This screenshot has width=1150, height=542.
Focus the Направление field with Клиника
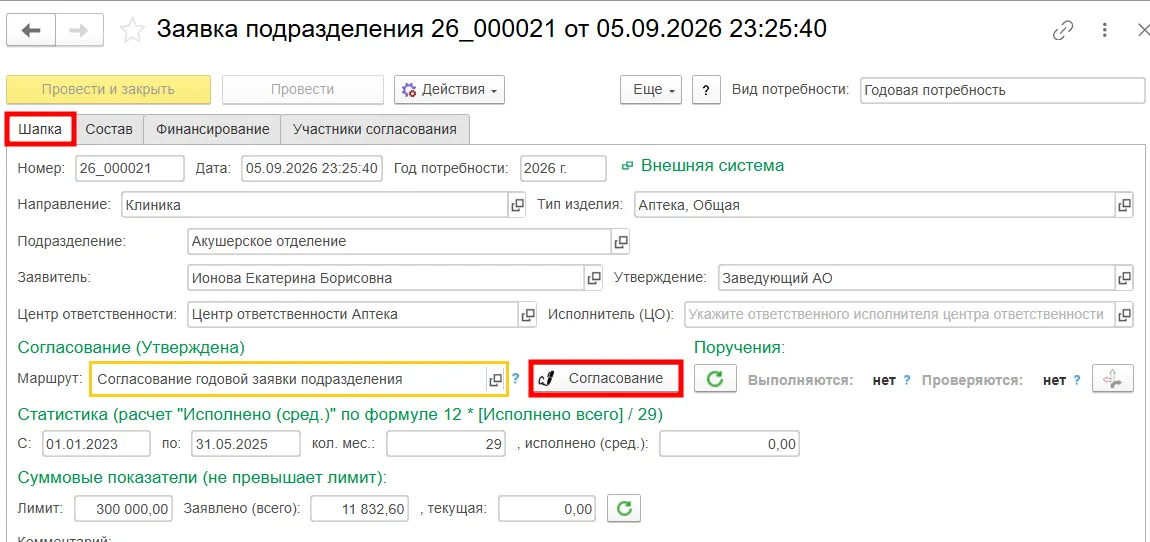point(315,205)
